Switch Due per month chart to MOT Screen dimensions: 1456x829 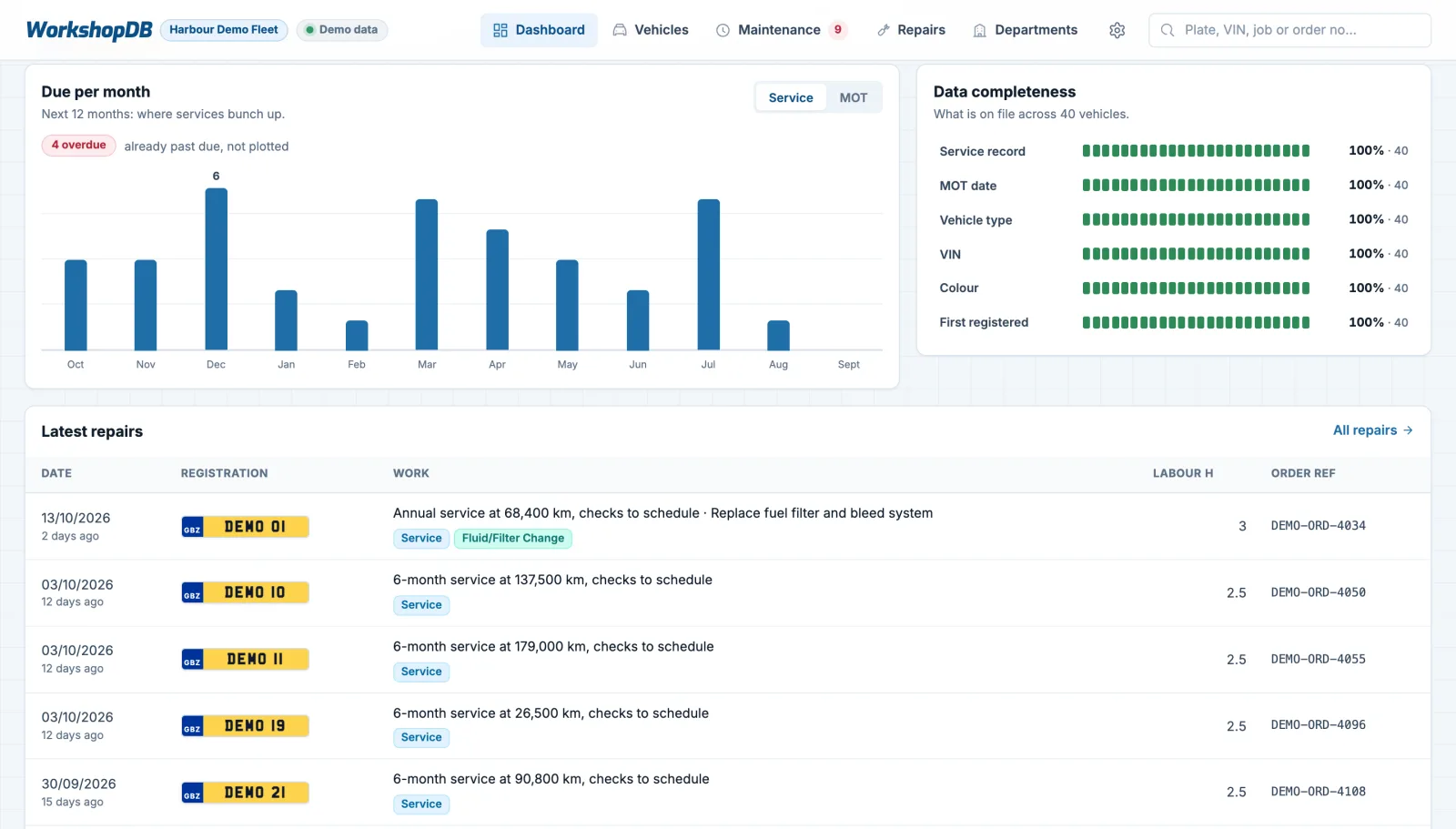[853, 97]
